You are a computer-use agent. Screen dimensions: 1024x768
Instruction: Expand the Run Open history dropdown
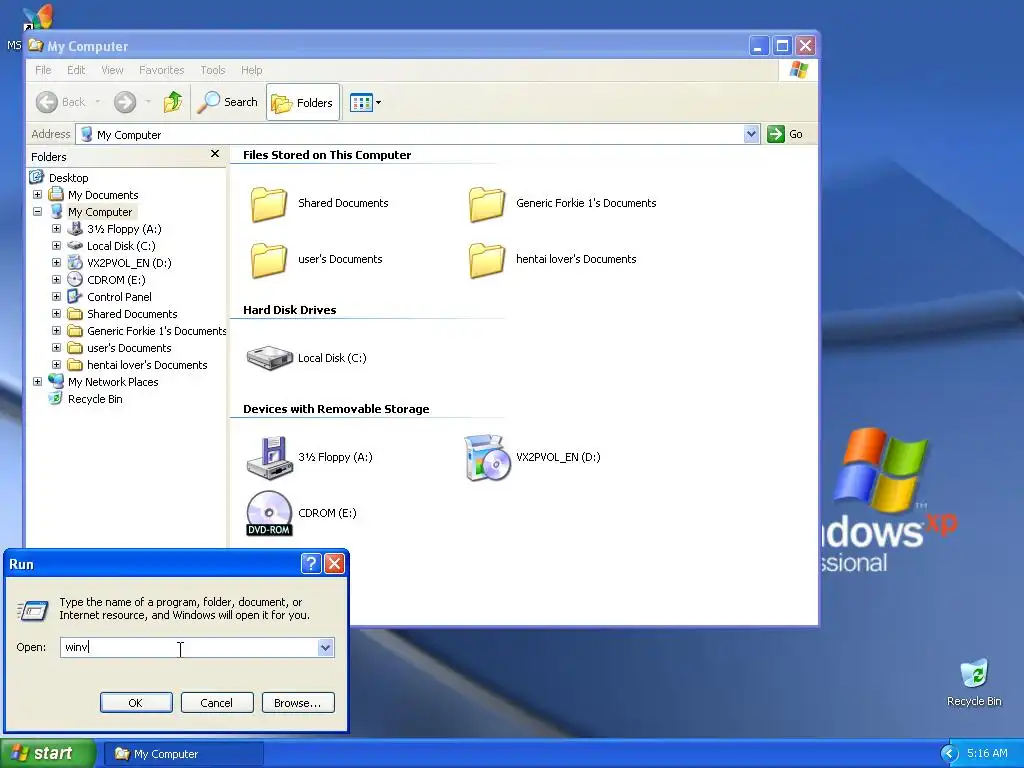tap(326, 647)
